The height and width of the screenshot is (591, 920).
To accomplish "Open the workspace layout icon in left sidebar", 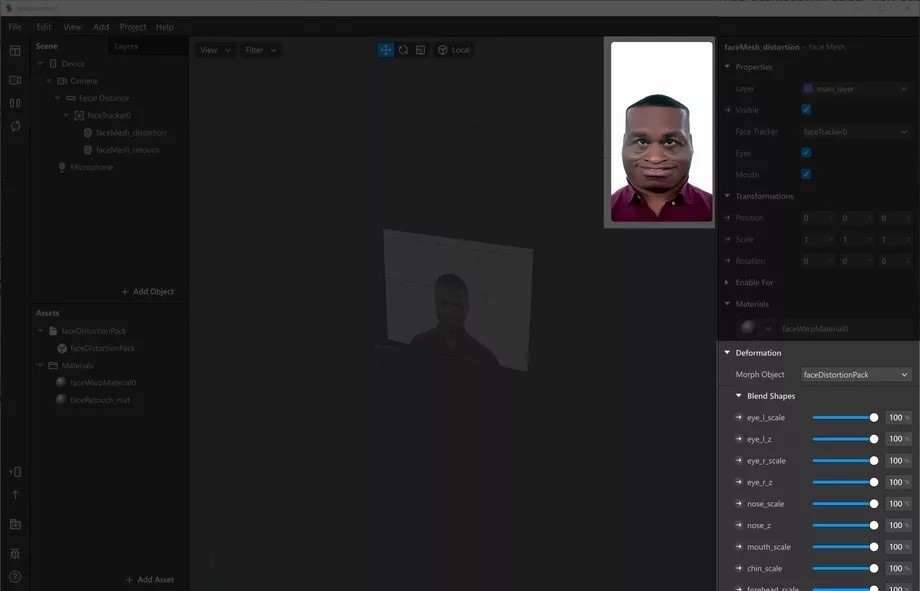I will coord(15,51).
